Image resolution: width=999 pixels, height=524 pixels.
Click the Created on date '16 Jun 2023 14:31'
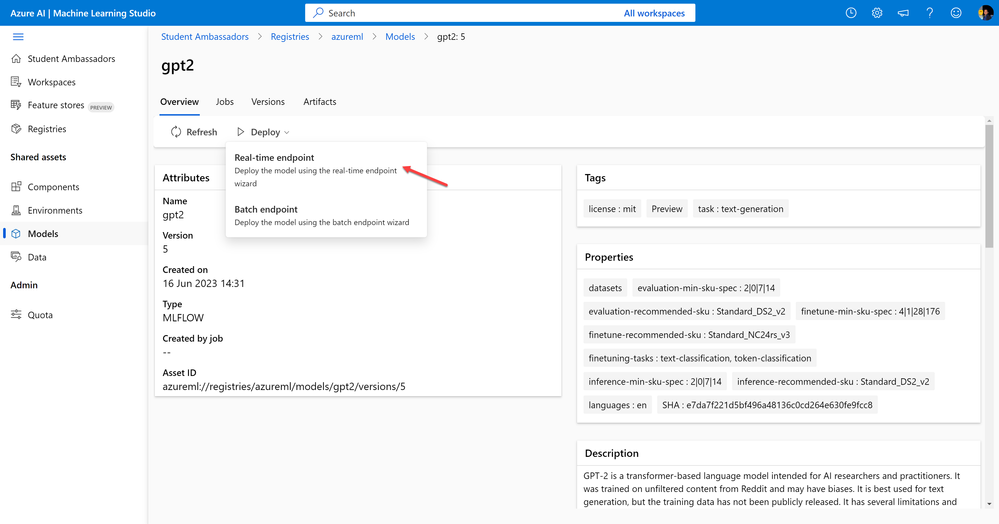203,284
